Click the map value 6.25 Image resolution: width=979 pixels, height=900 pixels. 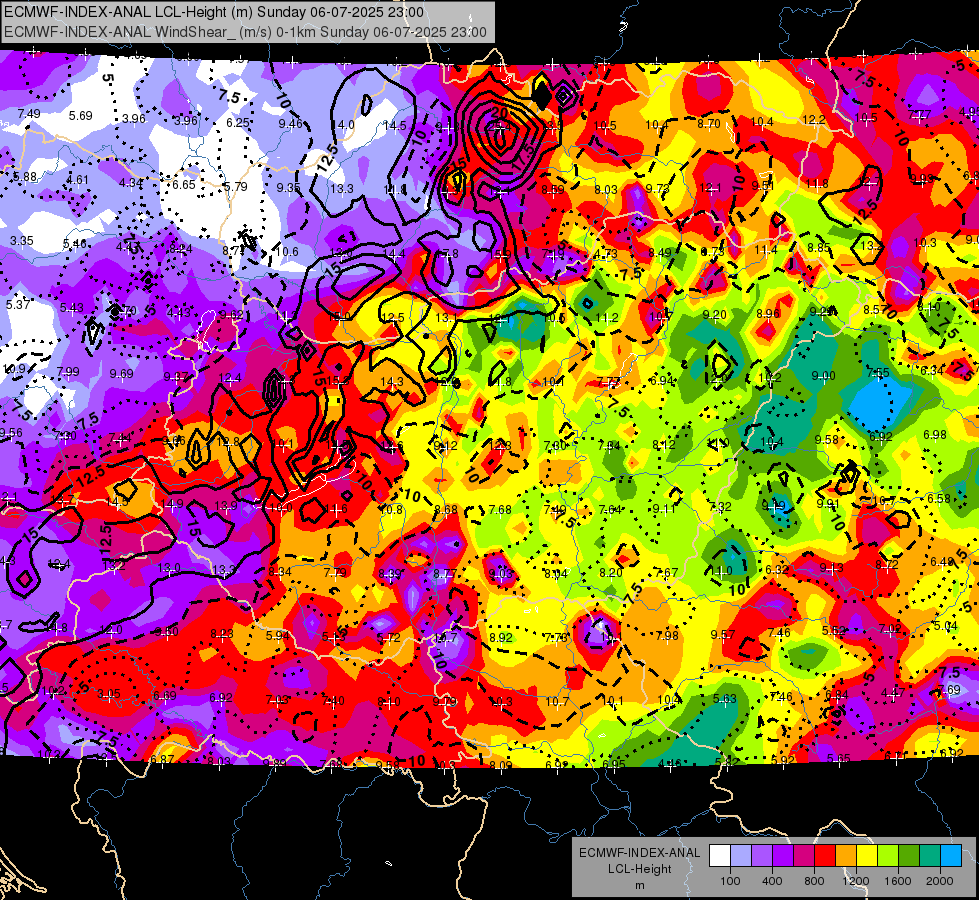coord(238,123)
